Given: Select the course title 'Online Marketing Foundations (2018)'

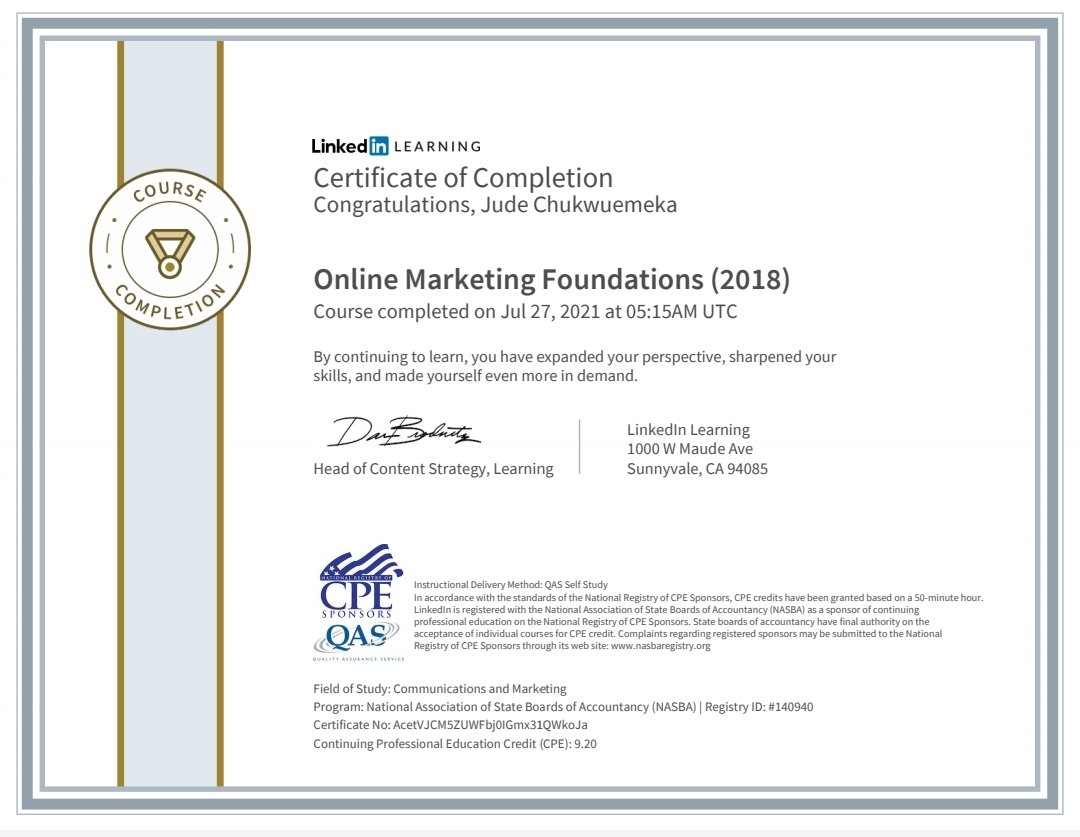Looking at the screenshot, I should coord(552,279).
